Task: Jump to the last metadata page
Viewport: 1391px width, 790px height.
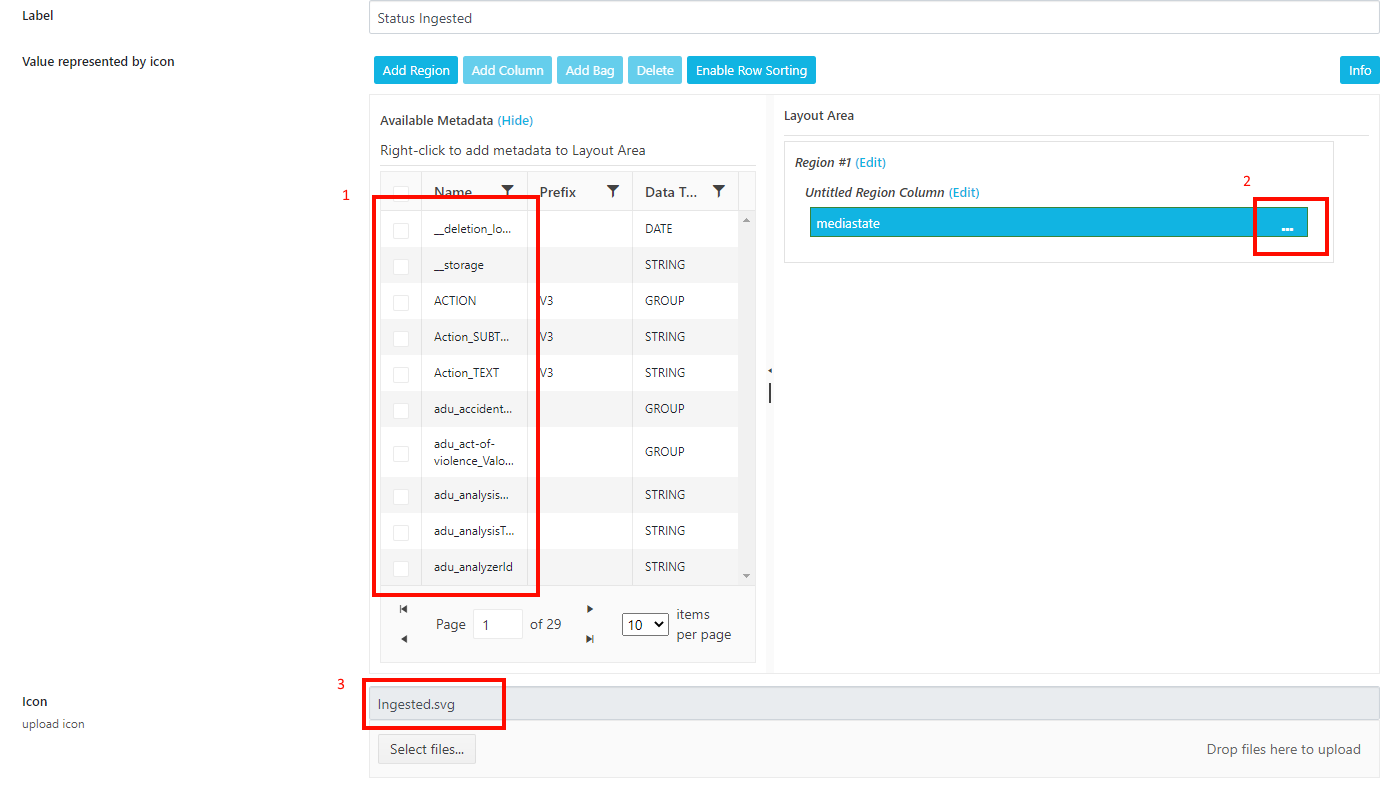Action: tap(590, 639)
